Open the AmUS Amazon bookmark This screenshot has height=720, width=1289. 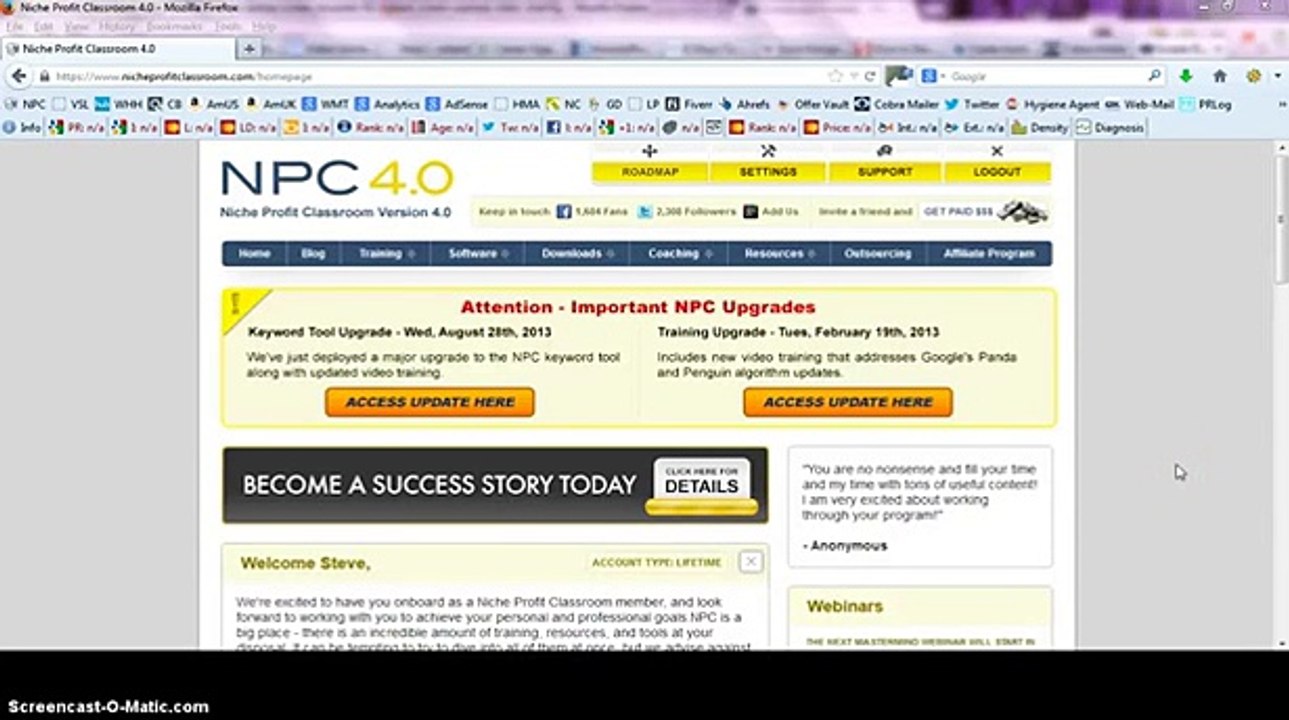point(213,104)
